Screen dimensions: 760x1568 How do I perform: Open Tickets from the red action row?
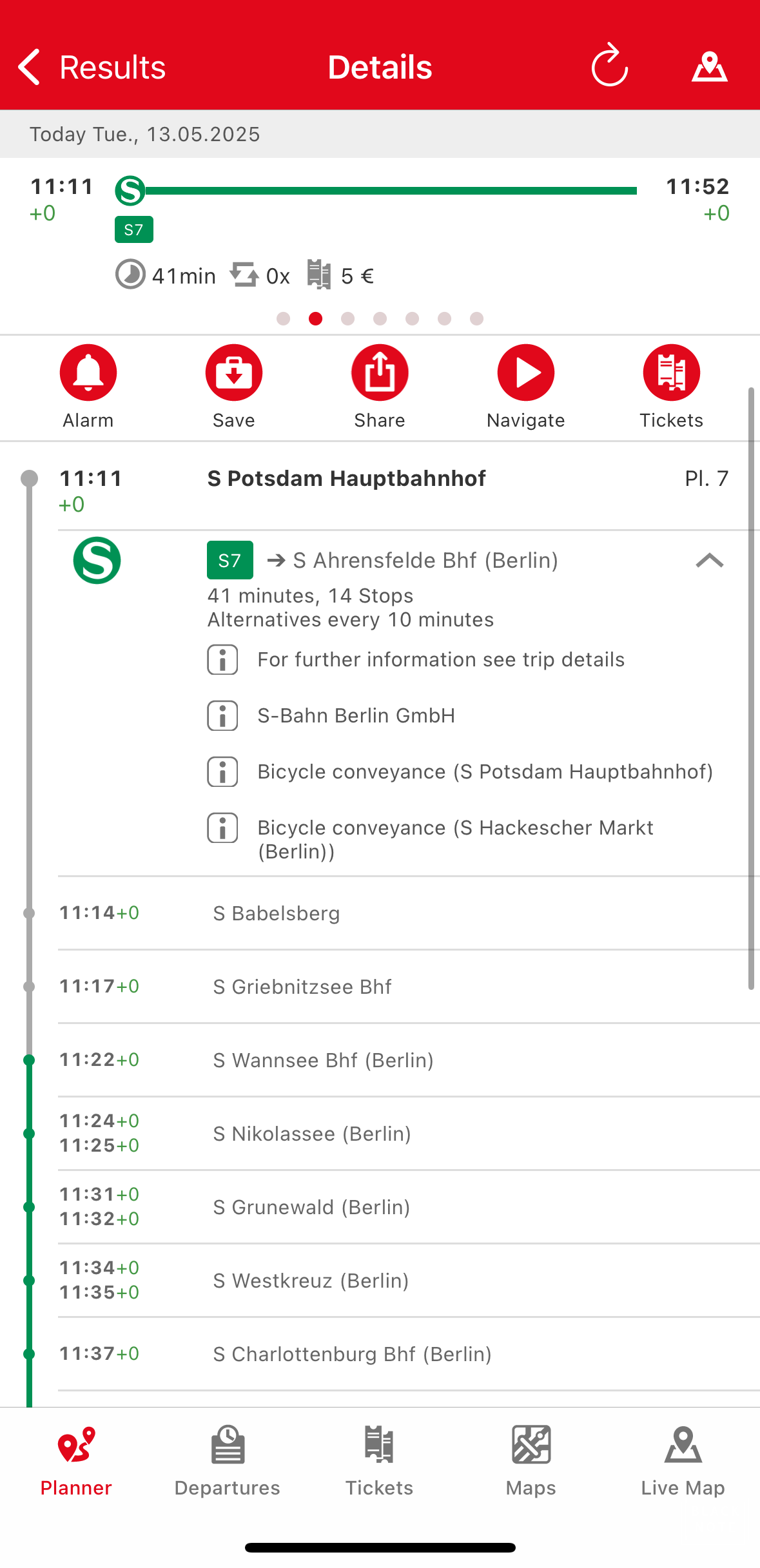point(671,373)
